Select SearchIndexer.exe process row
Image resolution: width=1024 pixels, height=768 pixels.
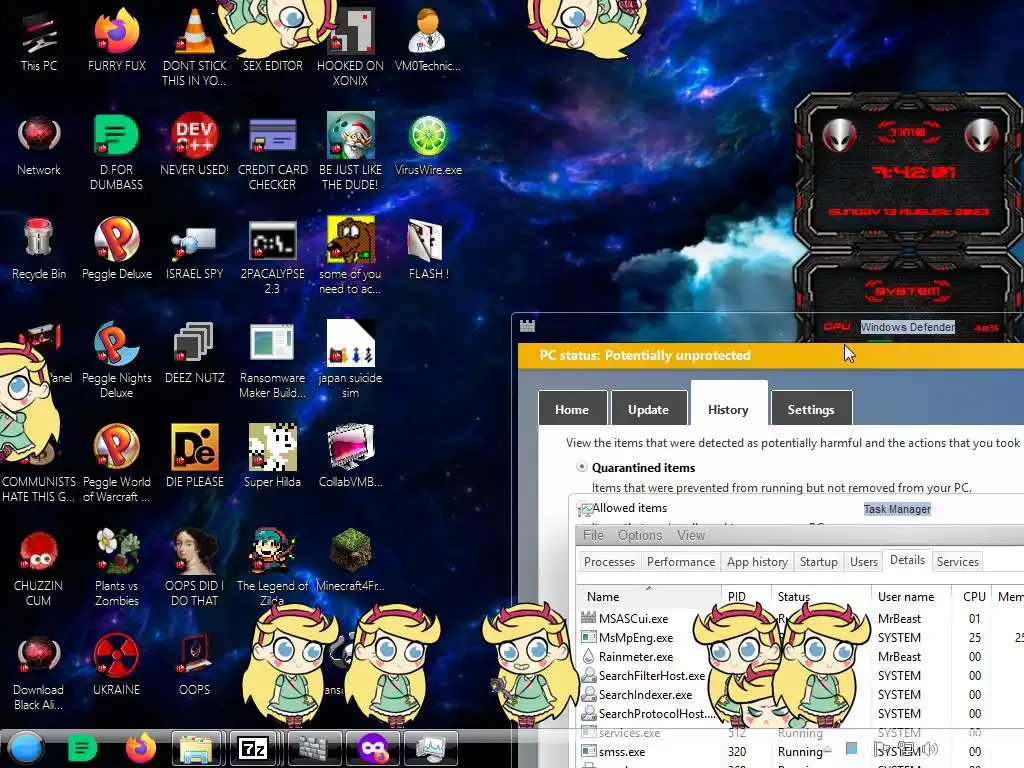tap(800, 694)
